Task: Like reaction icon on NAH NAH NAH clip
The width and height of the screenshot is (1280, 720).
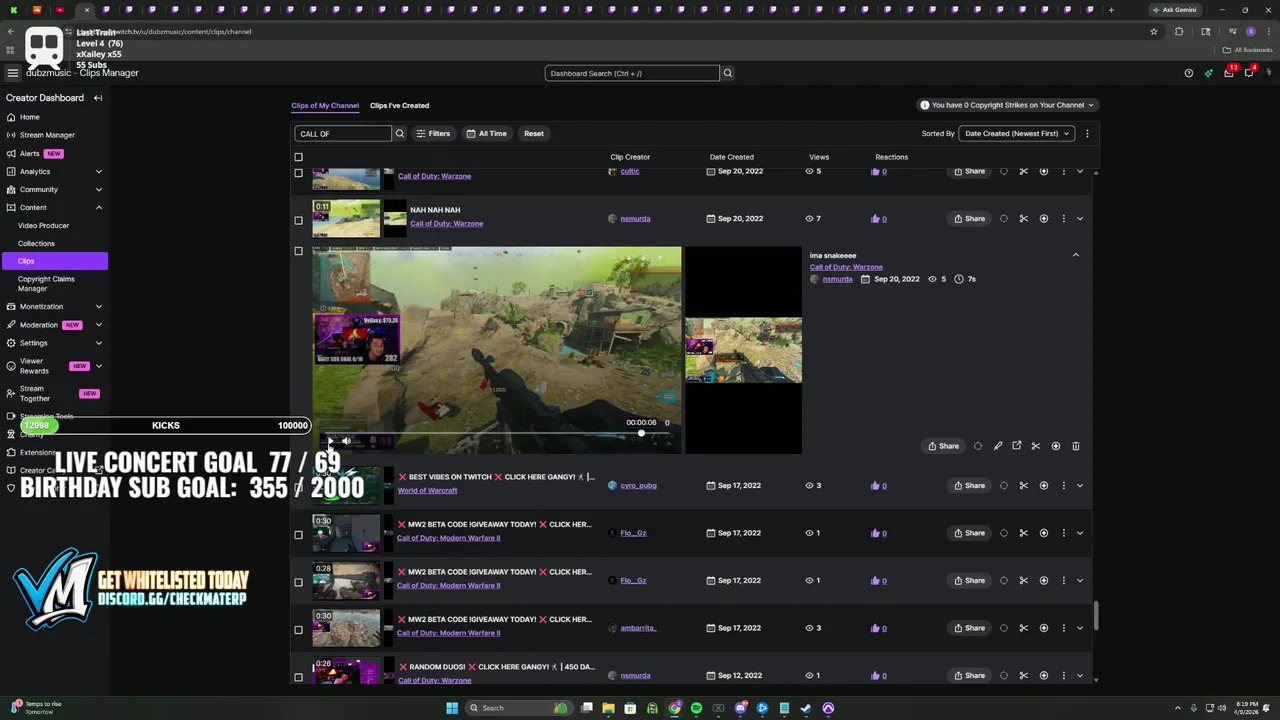Action: point(876,219)
